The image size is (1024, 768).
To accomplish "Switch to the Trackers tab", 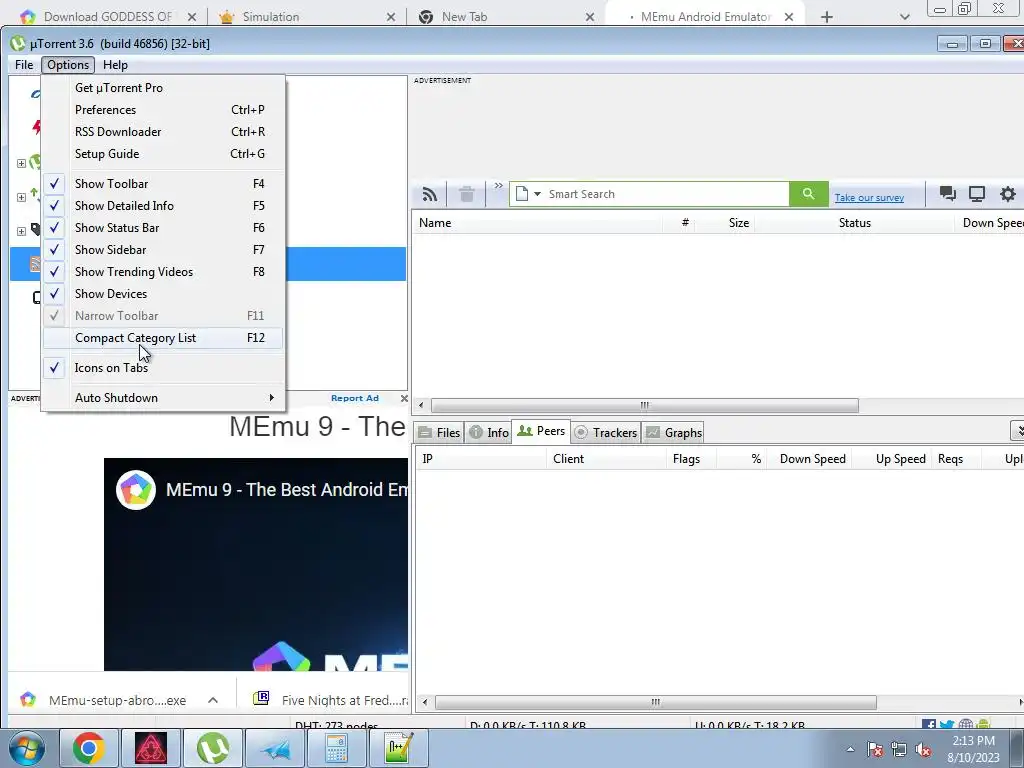I will click(x=606, y=432).
